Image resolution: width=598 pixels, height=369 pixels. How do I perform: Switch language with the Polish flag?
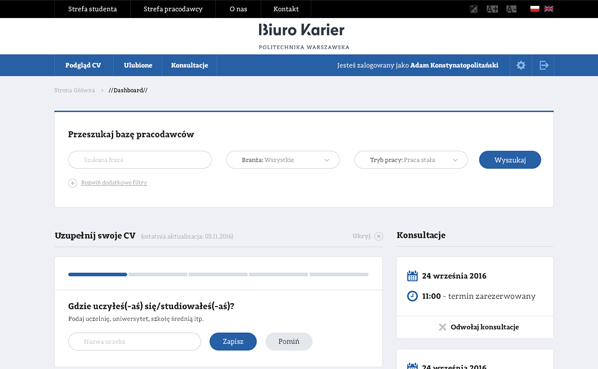click(x=535, y=9)
